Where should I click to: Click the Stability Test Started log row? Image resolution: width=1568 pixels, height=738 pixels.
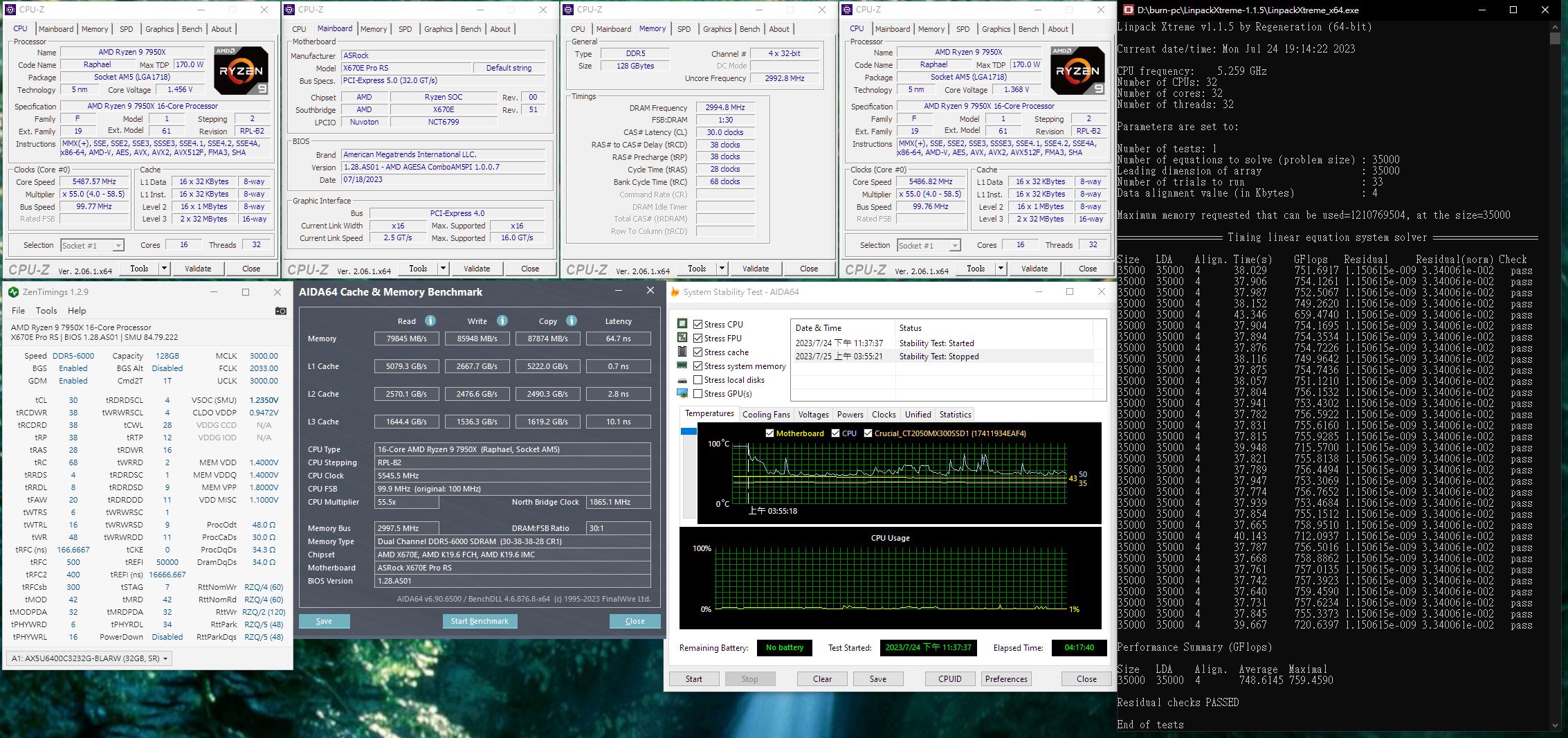pos(942,343)
